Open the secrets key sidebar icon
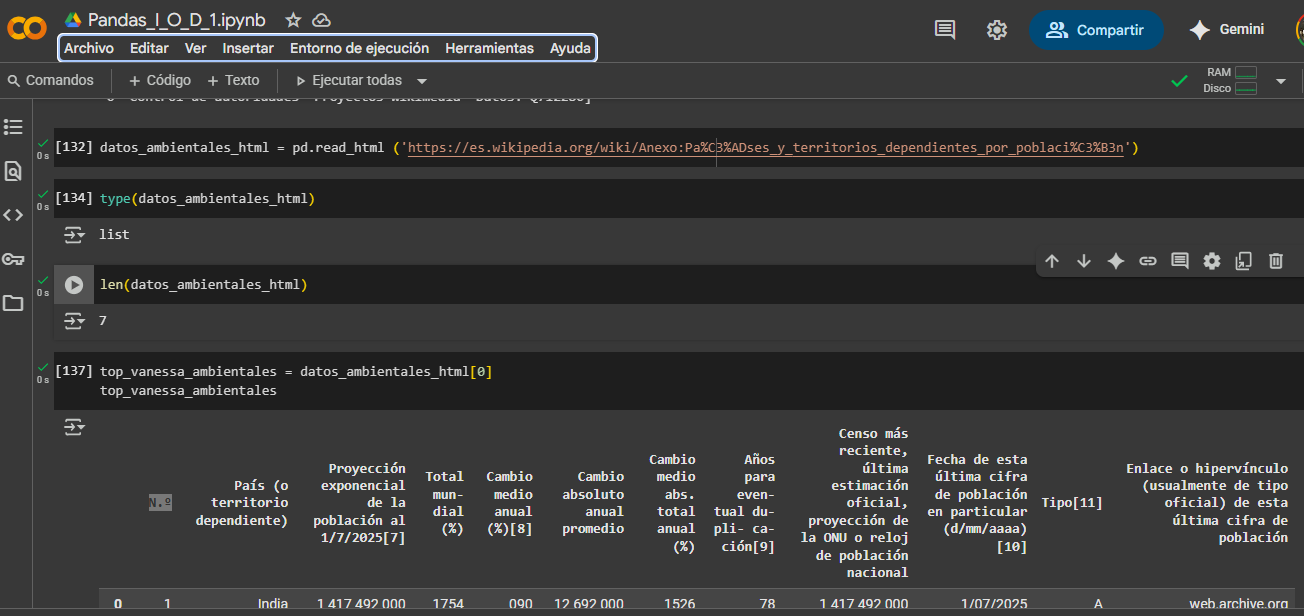This screenshot has height=616, width=1304. (13, 259)
